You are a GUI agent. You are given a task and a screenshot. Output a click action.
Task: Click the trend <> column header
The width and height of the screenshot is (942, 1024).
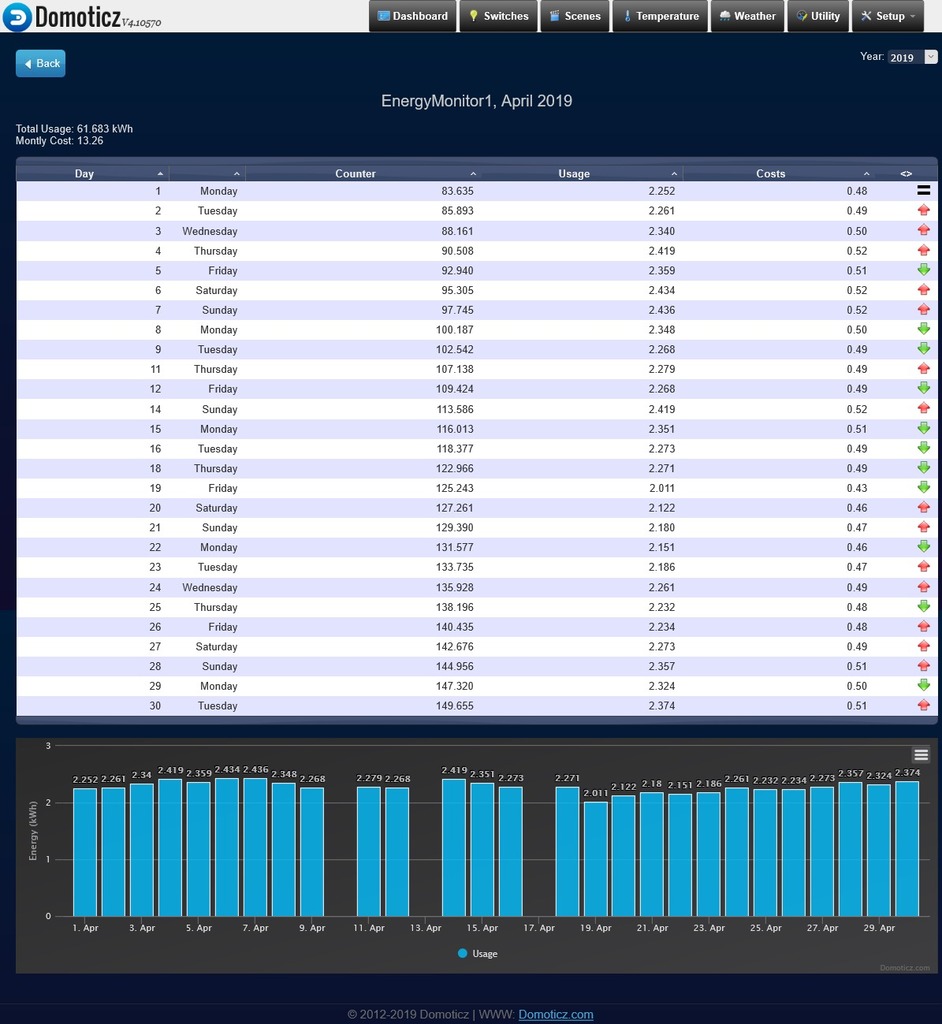tap(906, 174)
